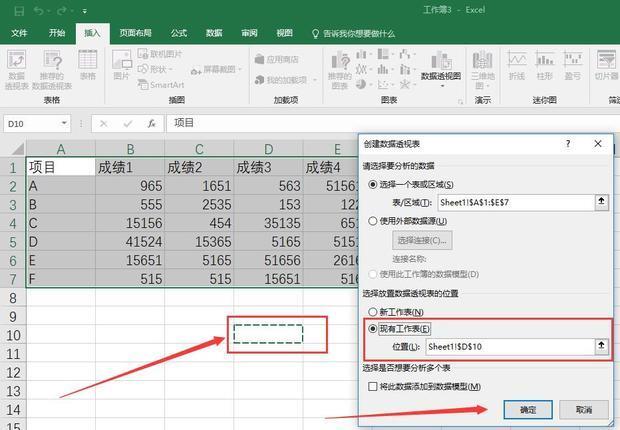Check 将此数据添加到数据模型 checkbox
The image size is (620, 430).
[x=374, y=386]
